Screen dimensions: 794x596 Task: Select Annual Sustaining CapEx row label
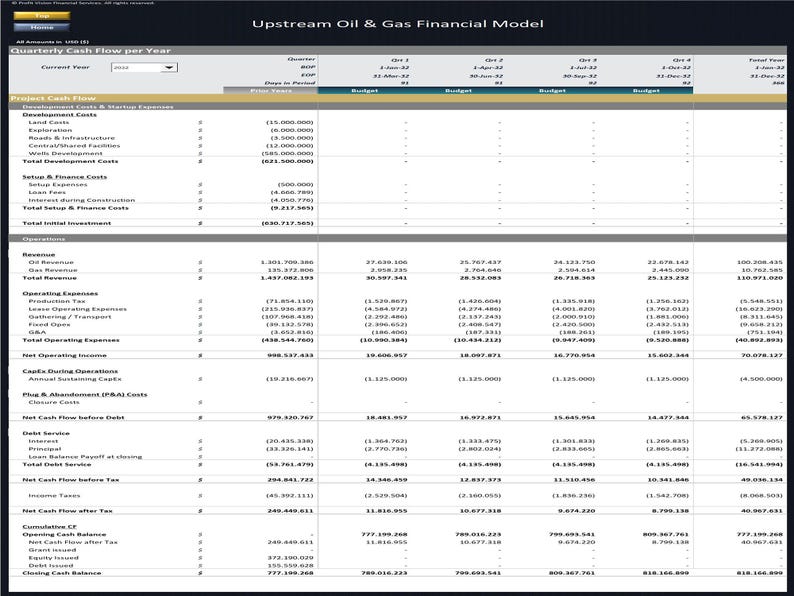click(x=75, y=379)
